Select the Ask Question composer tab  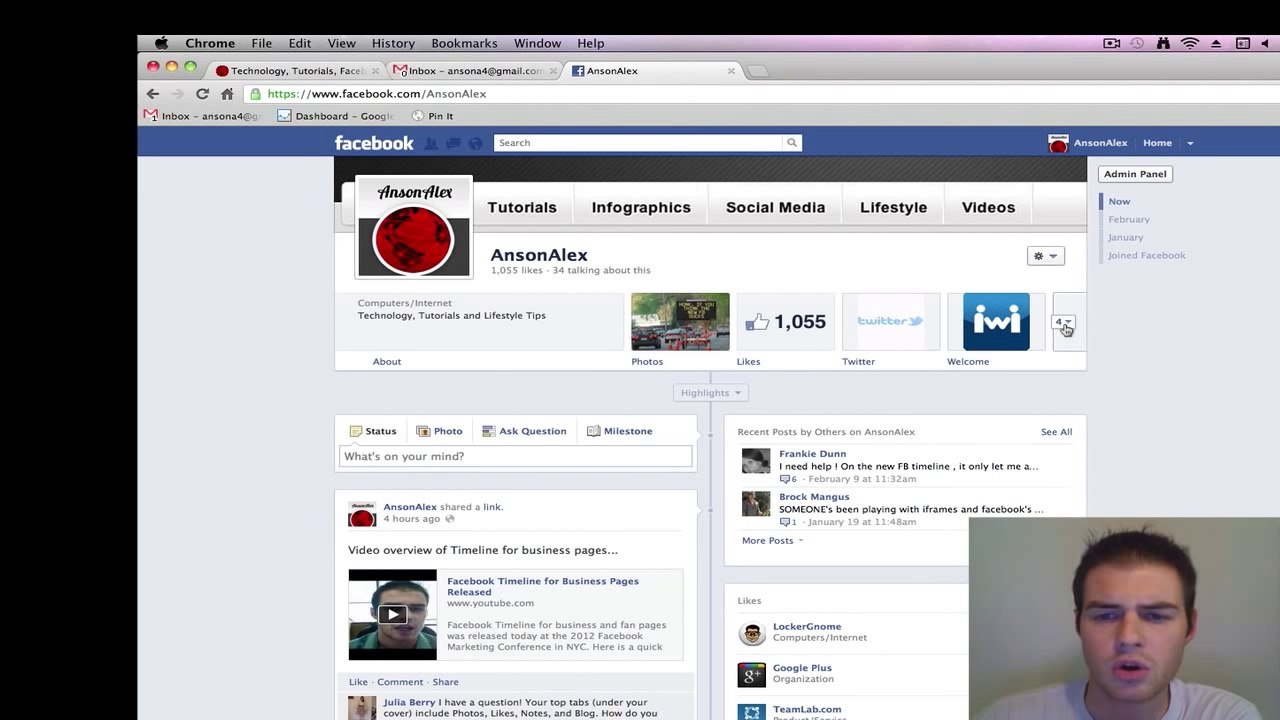point(524,431)
